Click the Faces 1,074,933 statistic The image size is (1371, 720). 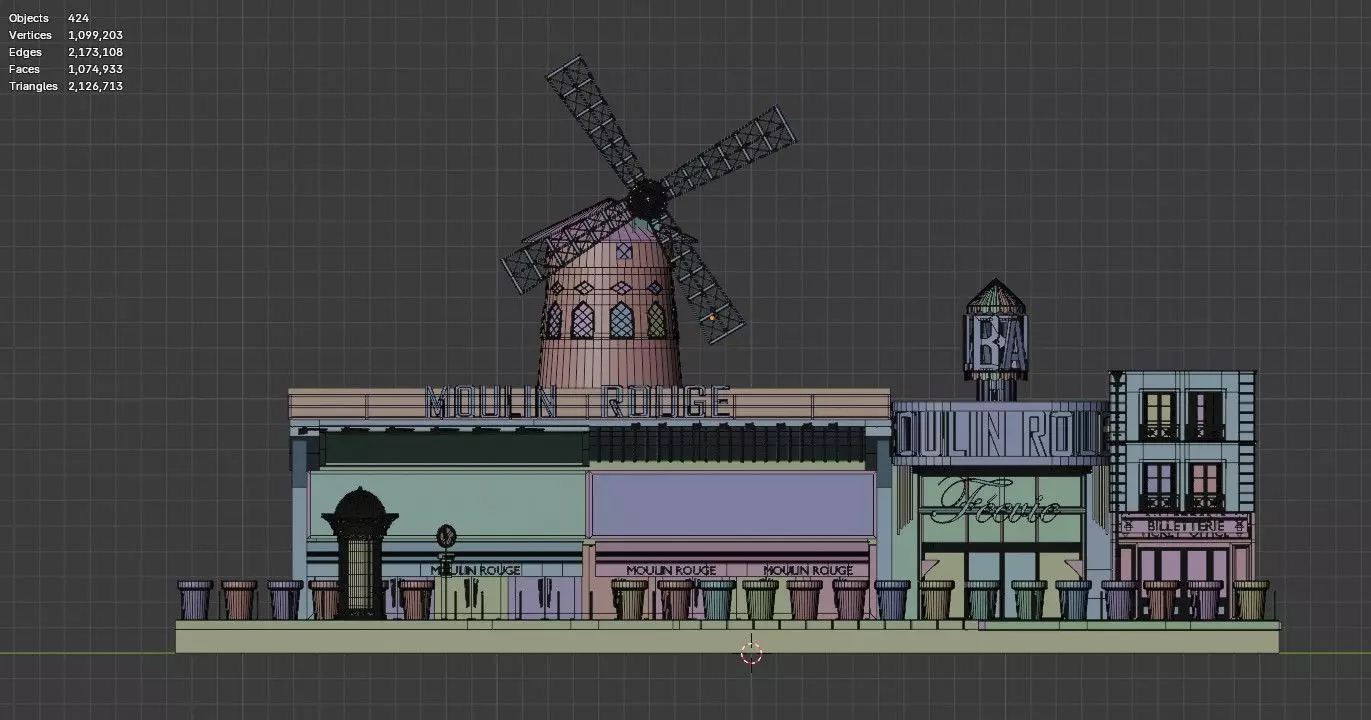pyautogui.click(x=66, y=69)
